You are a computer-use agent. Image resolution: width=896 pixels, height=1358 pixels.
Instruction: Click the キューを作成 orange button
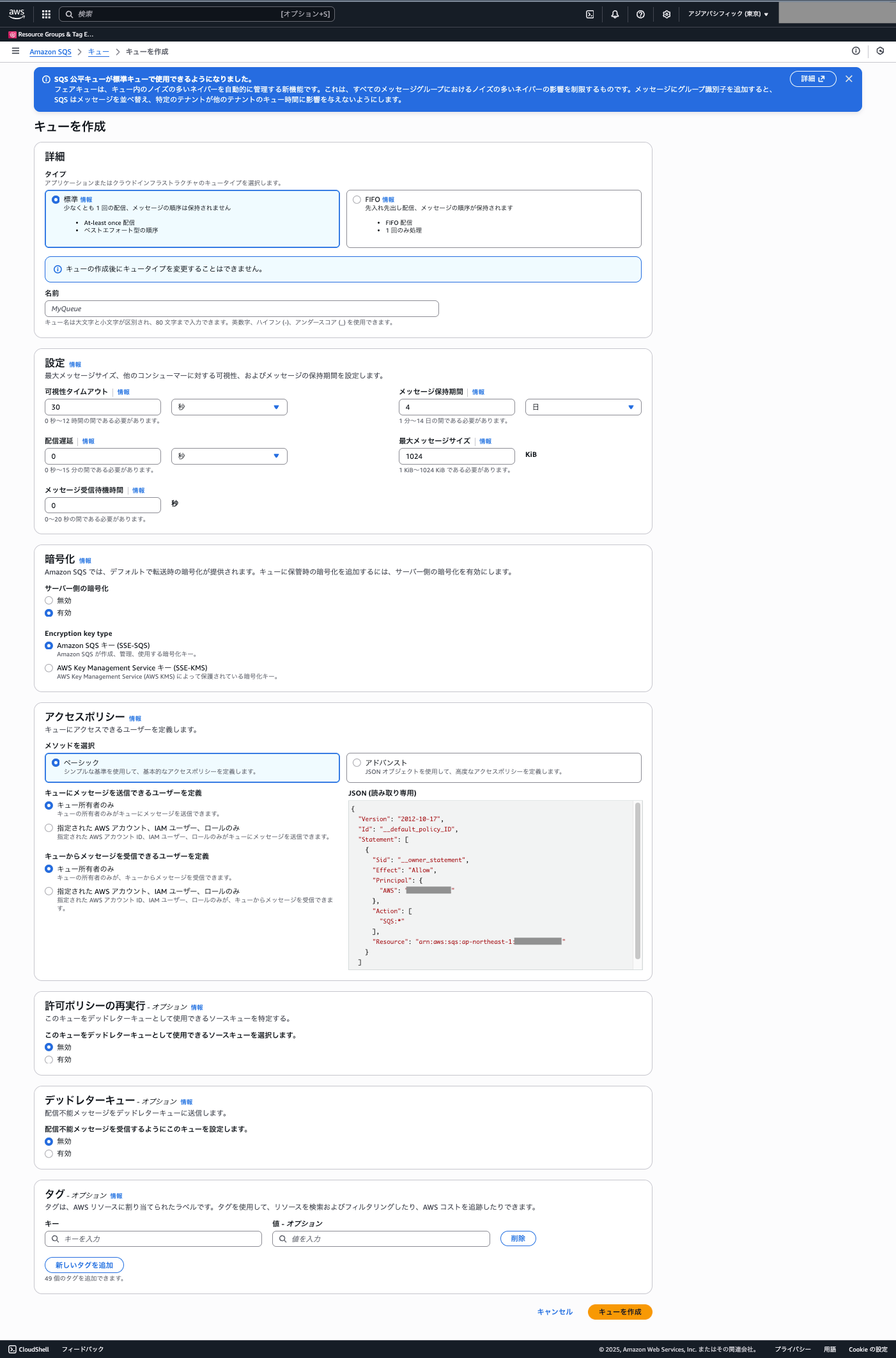tap(620, 1312)
